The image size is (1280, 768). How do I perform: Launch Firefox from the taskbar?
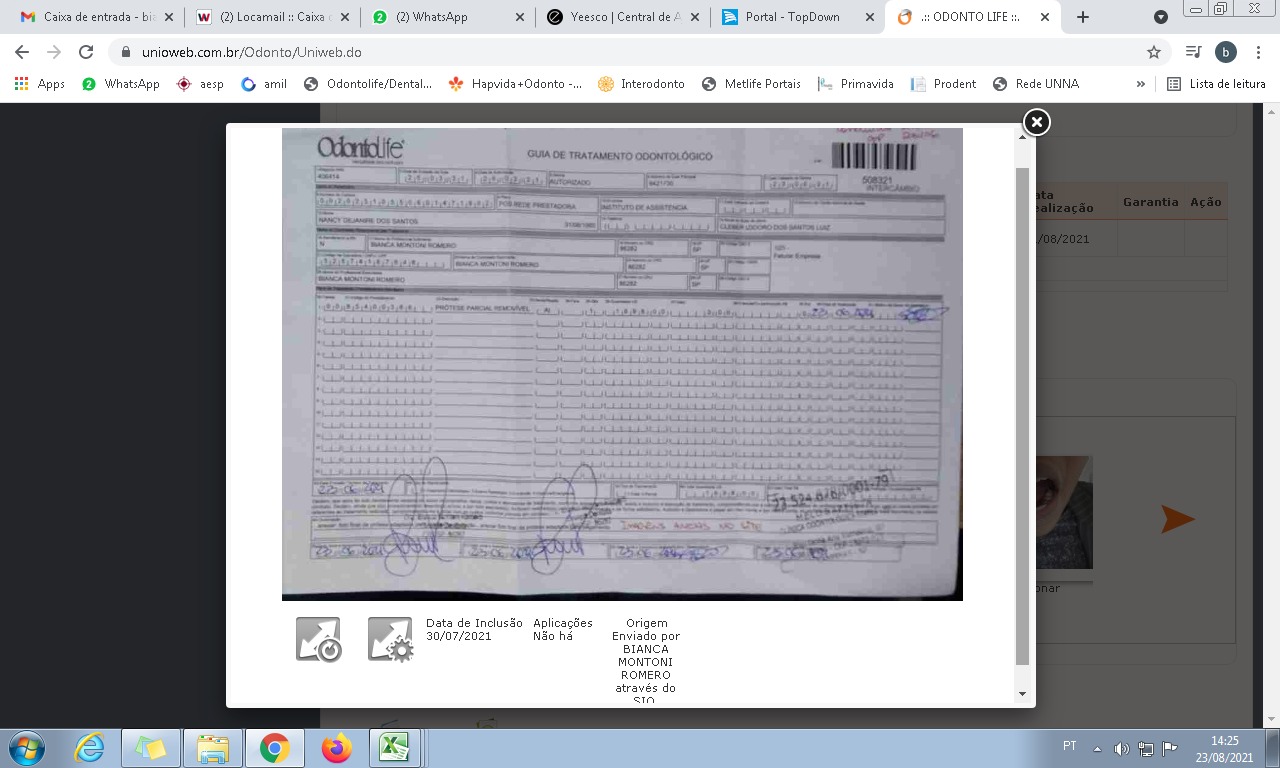click(337, 748)
